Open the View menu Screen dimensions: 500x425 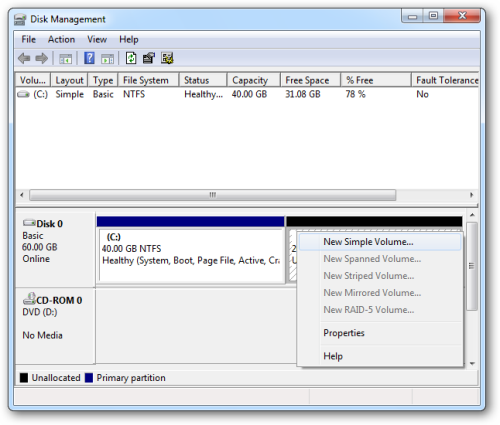pyautogui.click(x=97, y=39)
